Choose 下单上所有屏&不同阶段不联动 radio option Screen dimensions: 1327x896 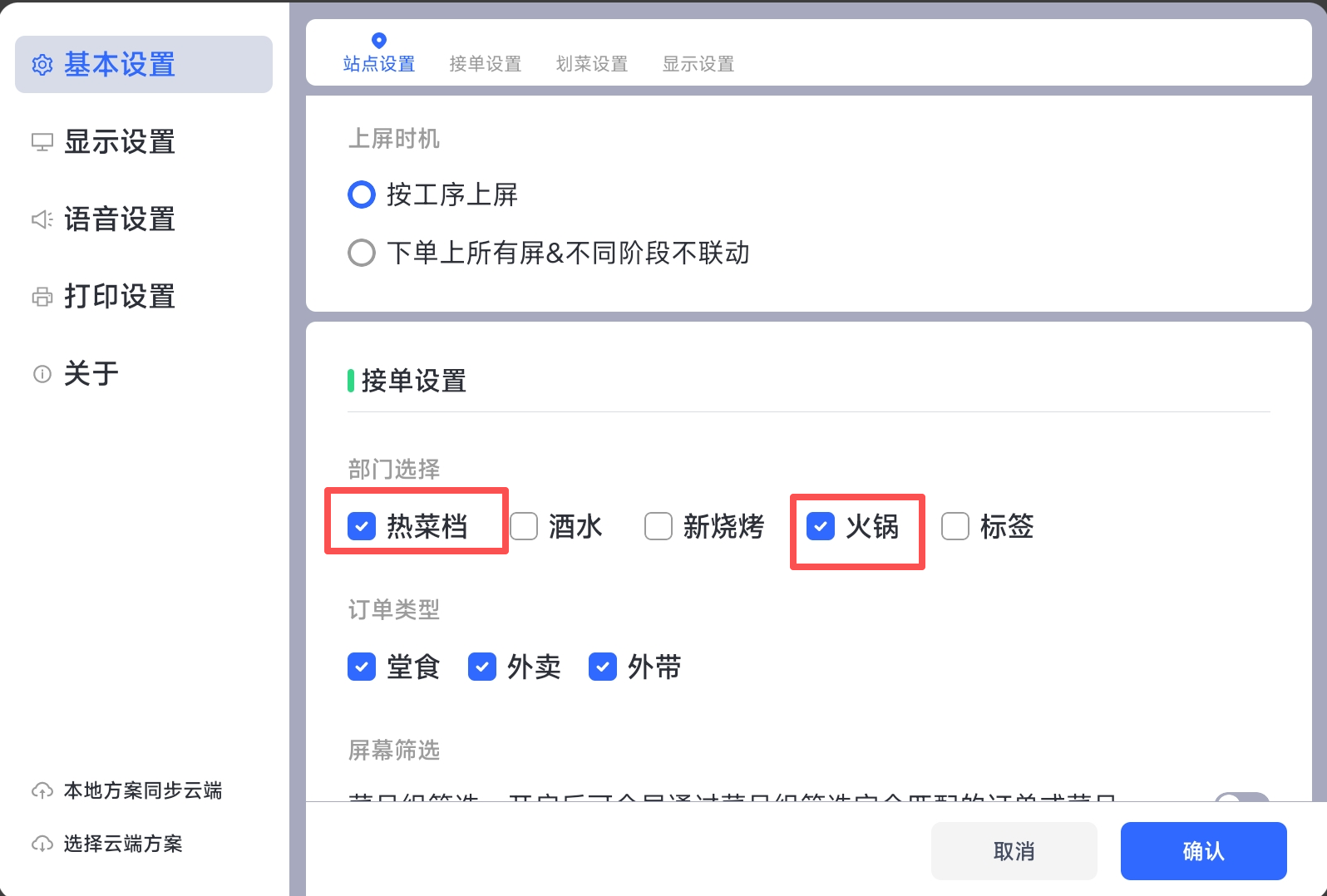point(362,253)
